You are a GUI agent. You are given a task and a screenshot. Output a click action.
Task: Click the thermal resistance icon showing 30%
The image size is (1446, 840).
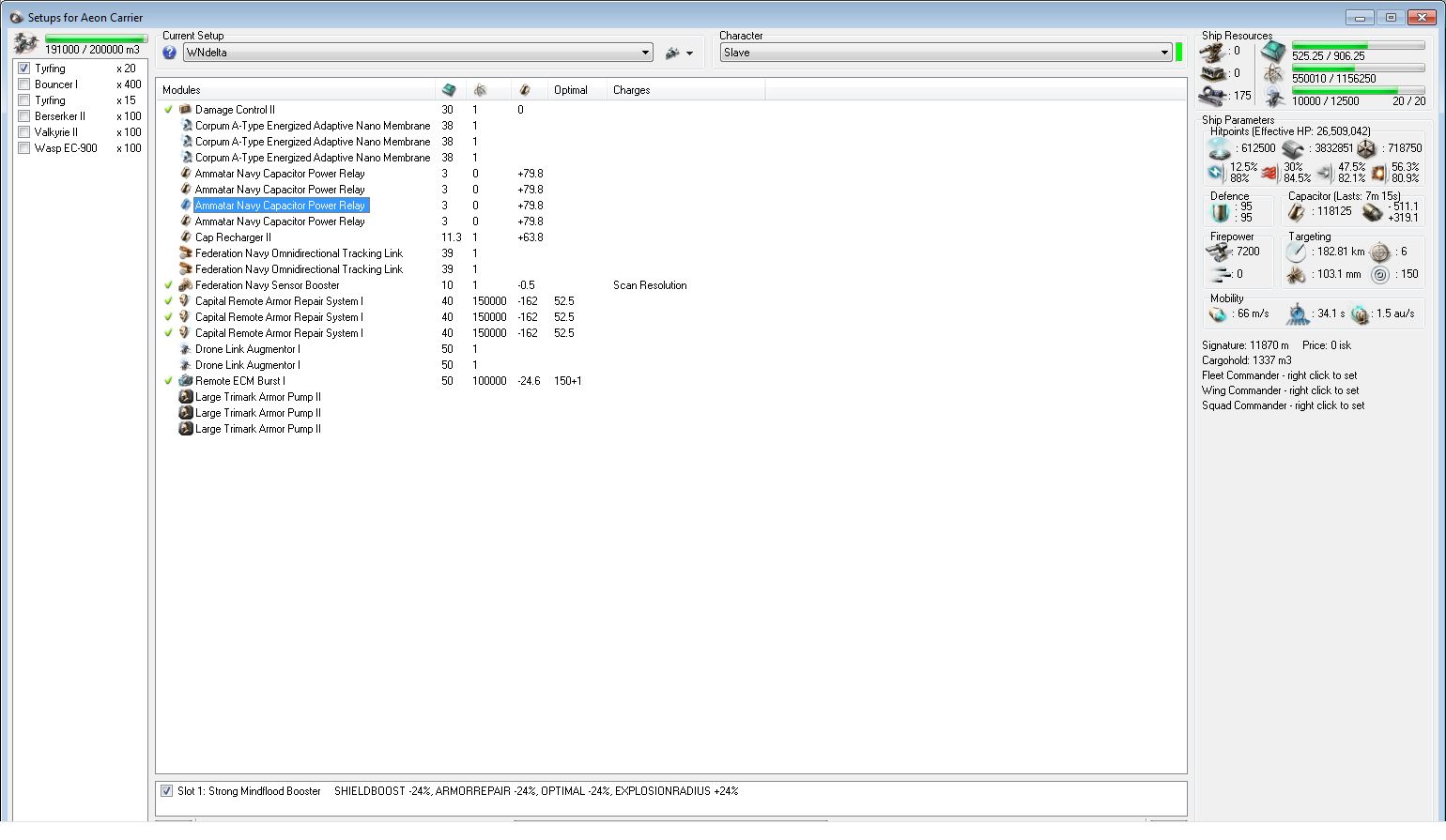pyautogui.click(x=1270, y=173)
